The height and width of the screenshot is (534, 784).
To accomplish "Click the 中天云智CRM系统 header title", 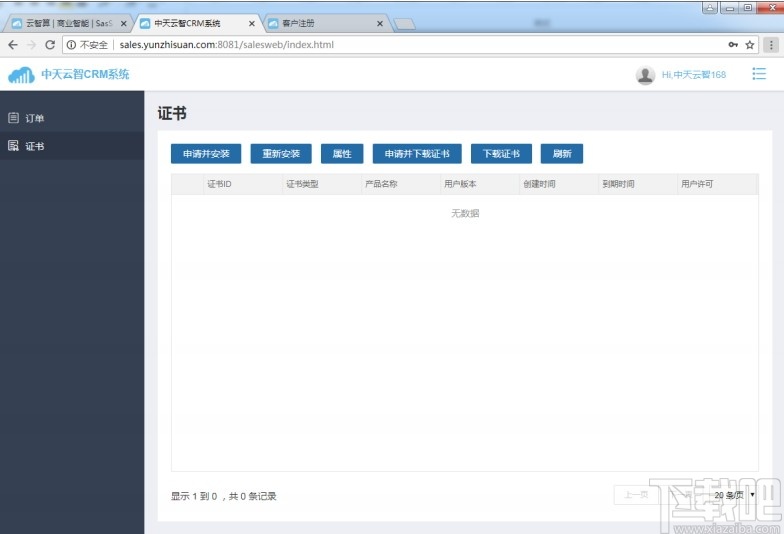I will (85, 74).
